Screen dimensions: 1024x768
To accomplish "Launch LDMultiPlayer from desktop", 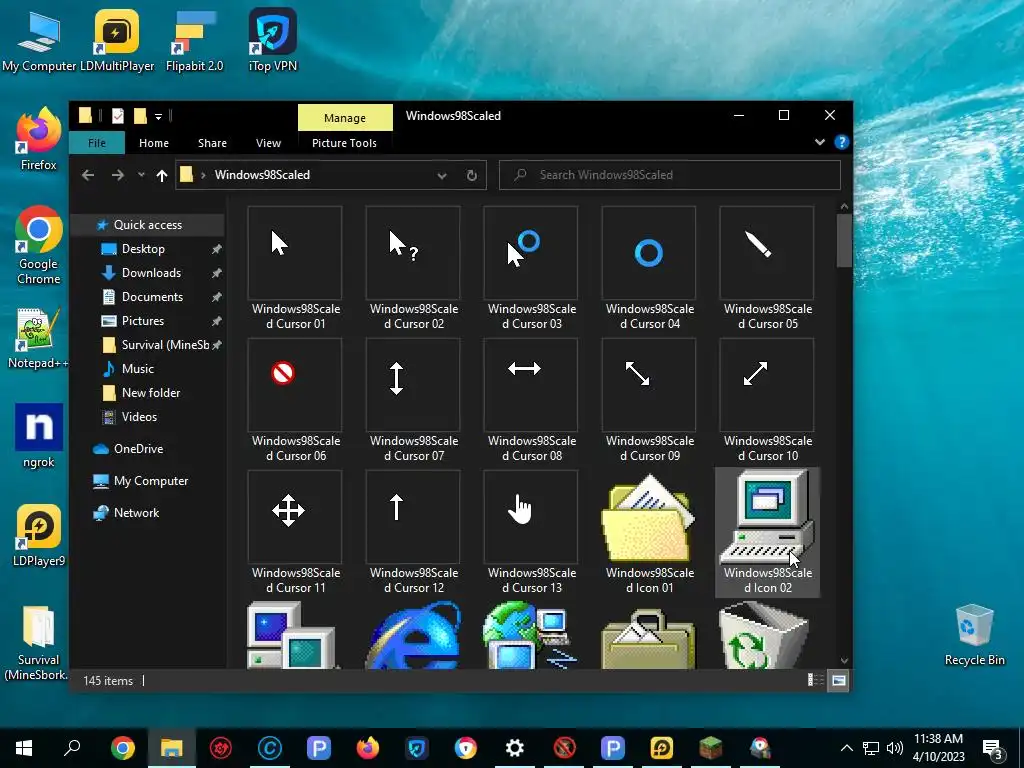I will coord(117,41).
